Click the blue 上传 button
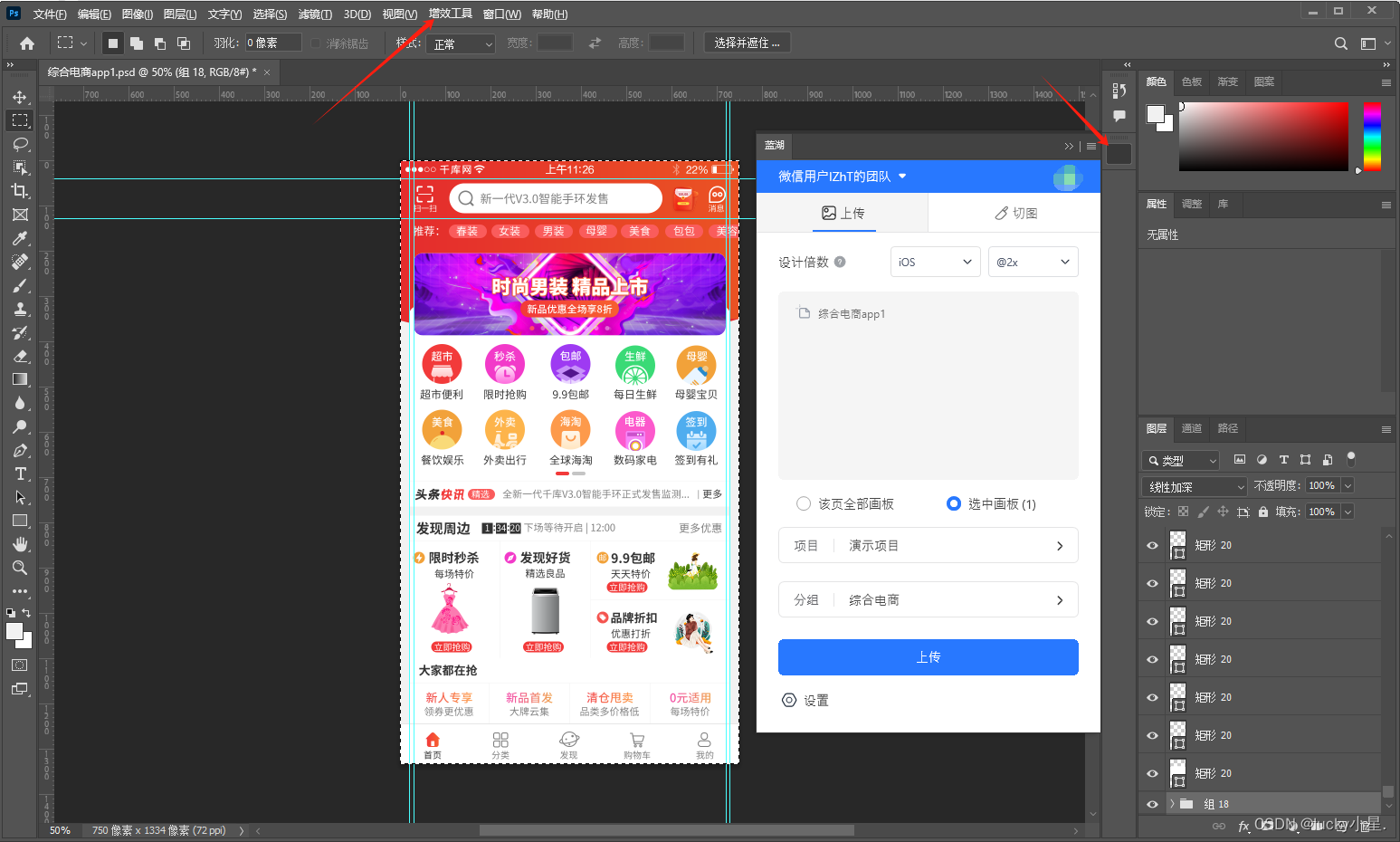Viewport: 1400px width, 842px height. (929, 657)
